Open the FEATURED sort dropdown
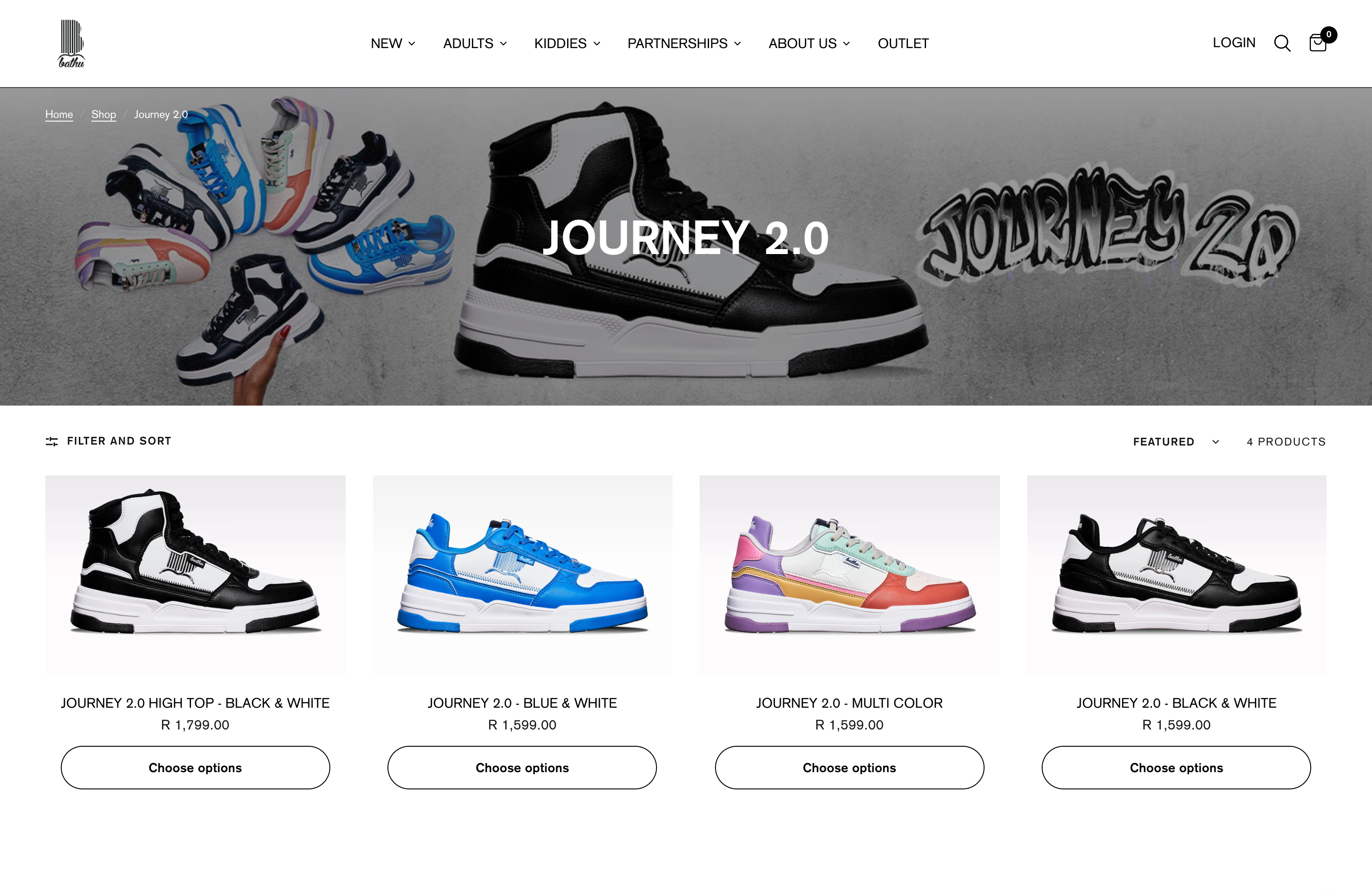This screenshot has width=1372, height=891. [1176, 442]
